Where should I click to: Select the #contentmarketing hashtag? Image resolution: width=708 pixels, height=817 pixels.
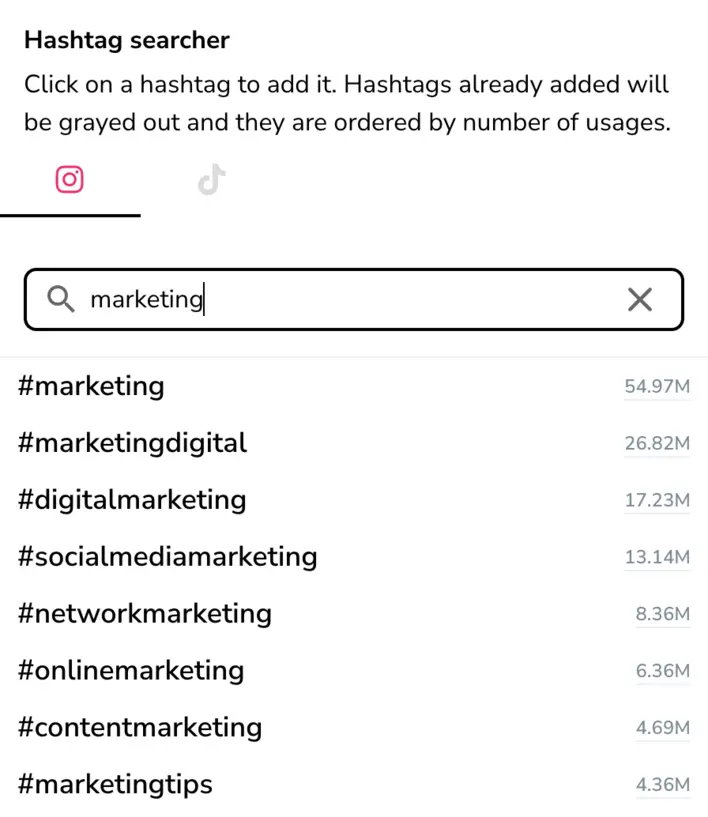pos(140,728)
